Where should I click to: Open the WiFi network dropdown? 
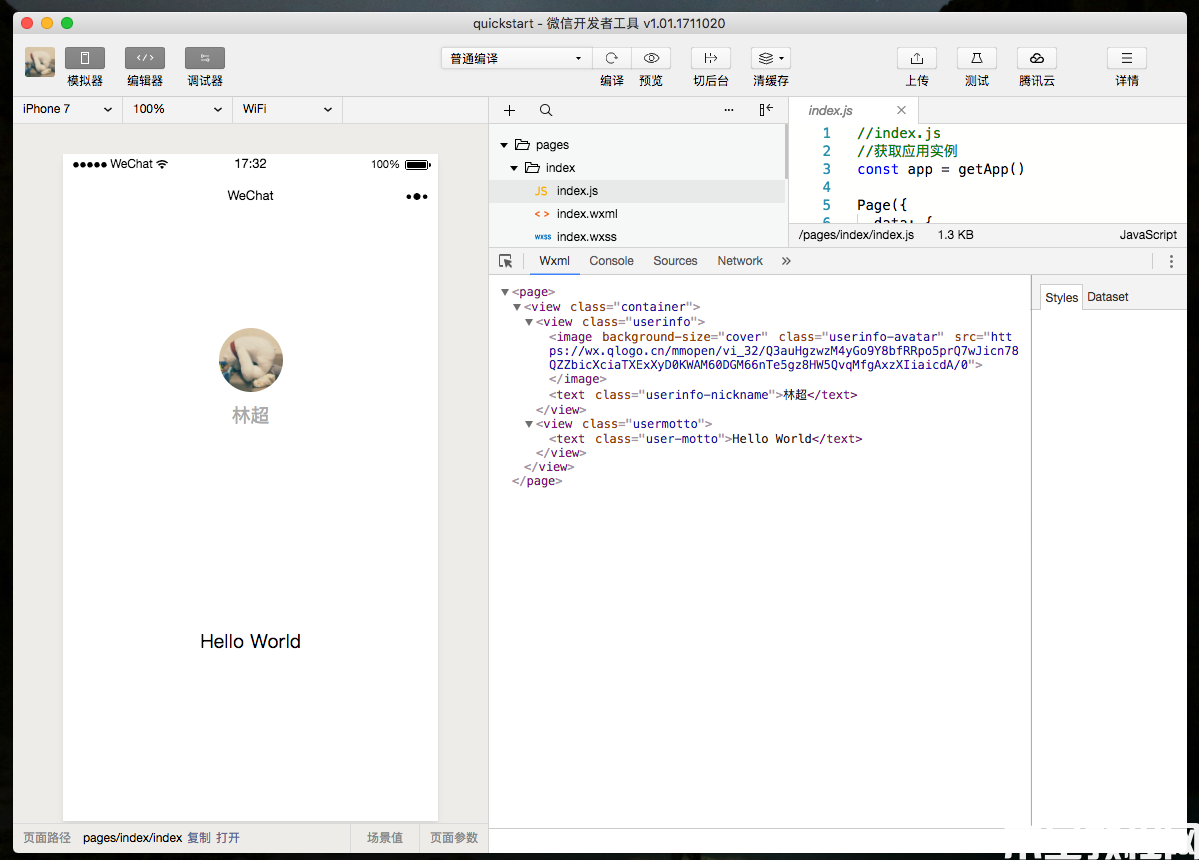tap(288, 109)
